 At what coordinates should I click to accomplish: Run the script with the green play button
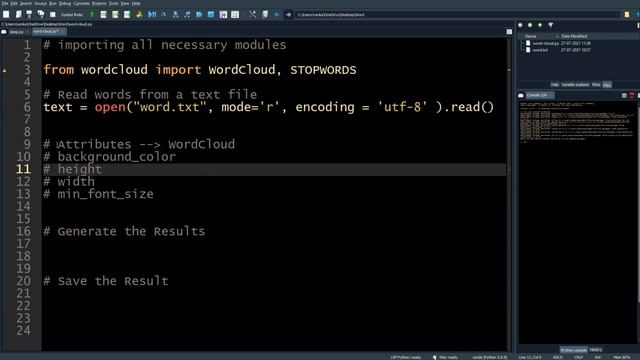coord(92,14)
